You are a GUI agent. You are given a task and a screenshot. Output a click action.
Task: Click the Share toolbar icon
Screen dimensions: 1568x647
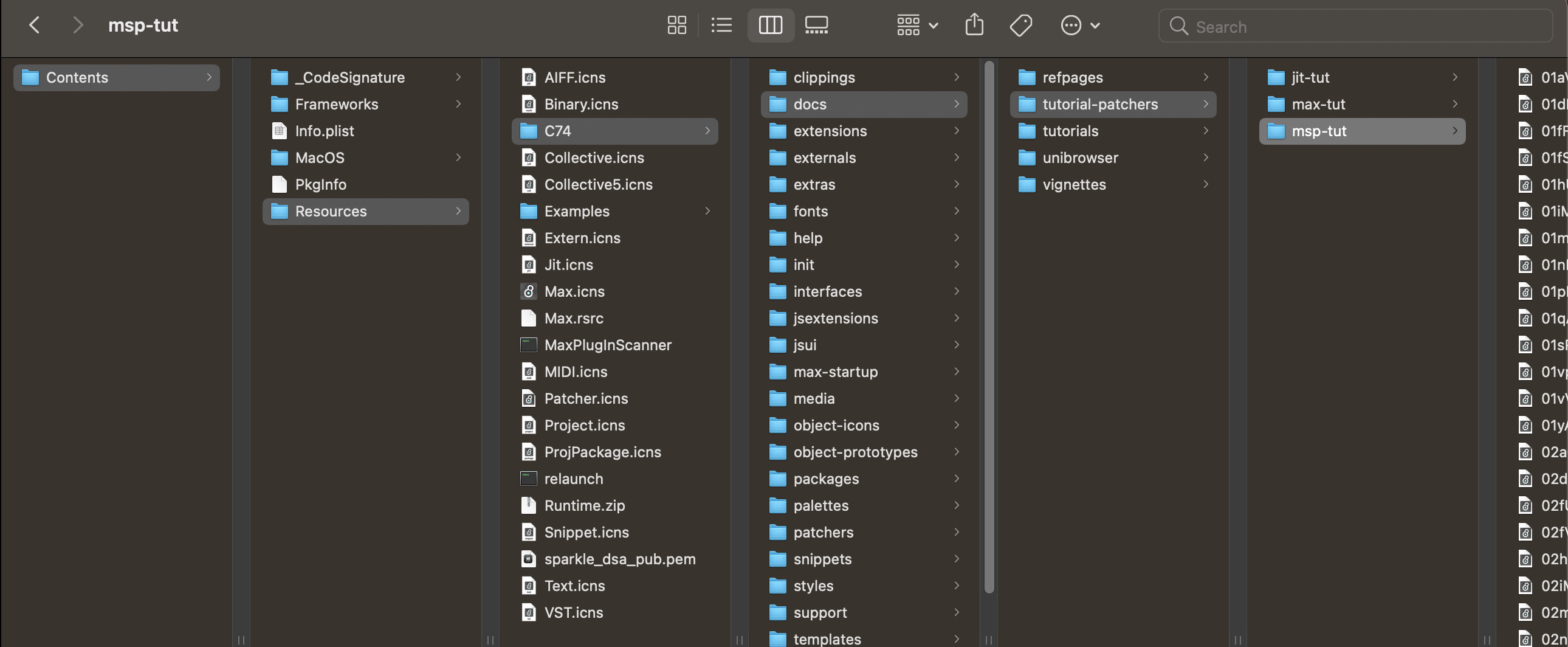pyautogui.click(x=974, y=25)
